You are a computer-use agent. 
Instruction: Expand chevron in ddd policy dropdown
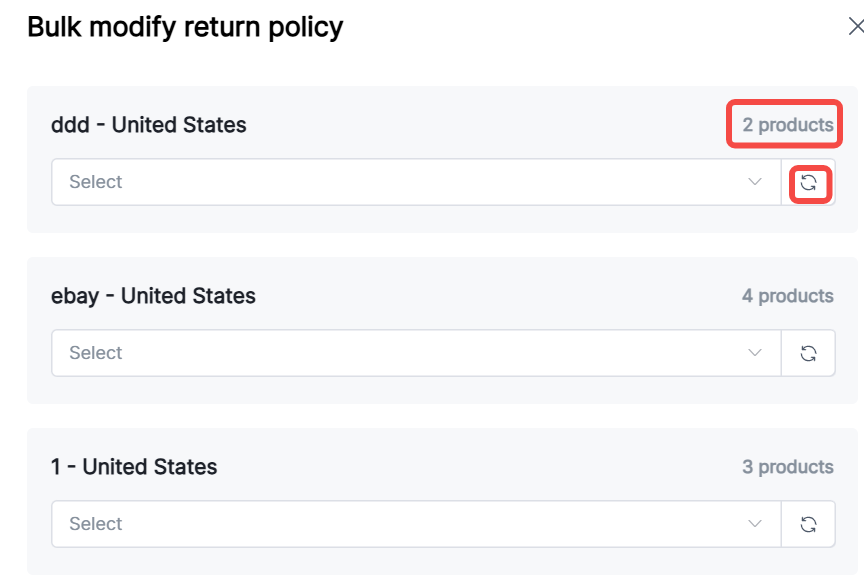(x=755, y=182)
